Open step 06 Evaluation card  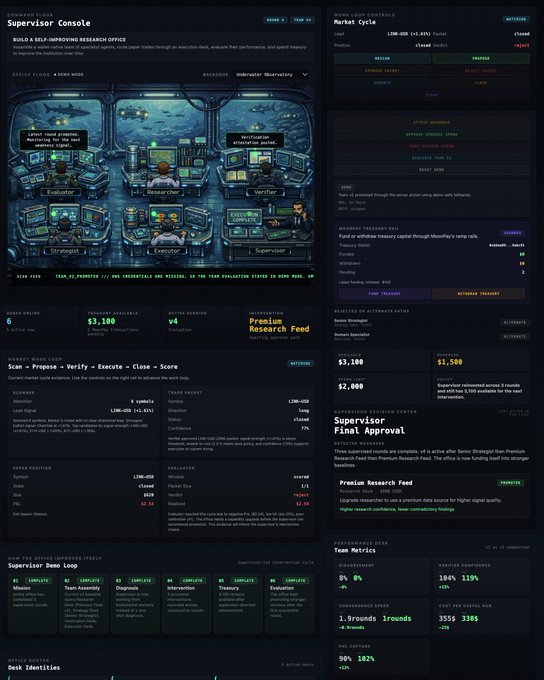(x=289, y=604)
